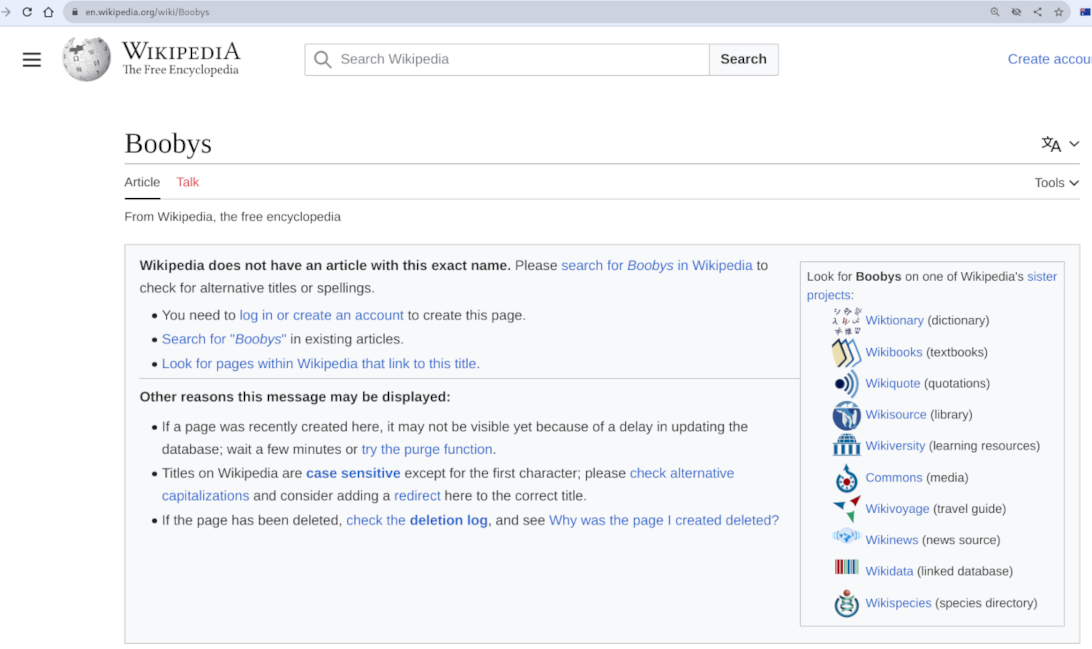
Task: Switch to the Talk tab
Action: (x=188, y=182)
